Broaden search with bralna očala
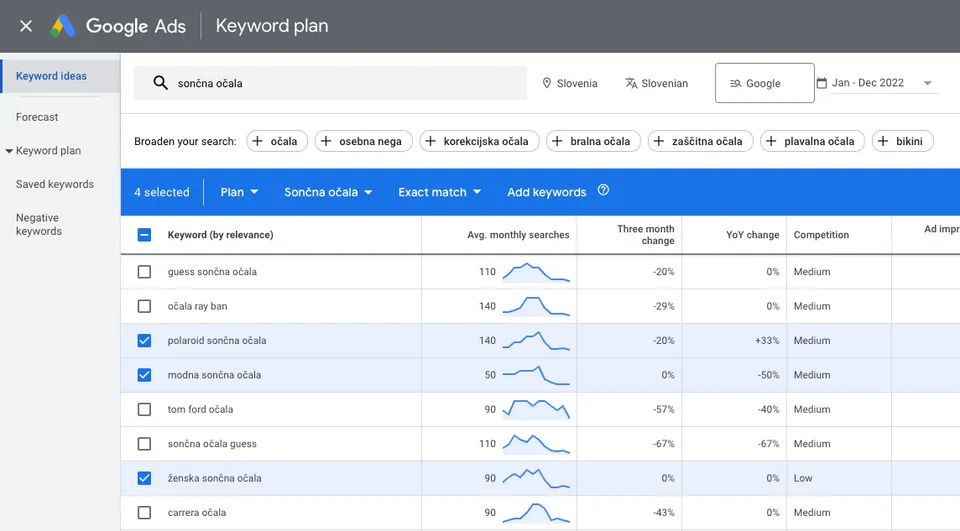This screenshot has width=960, height=531. click(593, 141)
